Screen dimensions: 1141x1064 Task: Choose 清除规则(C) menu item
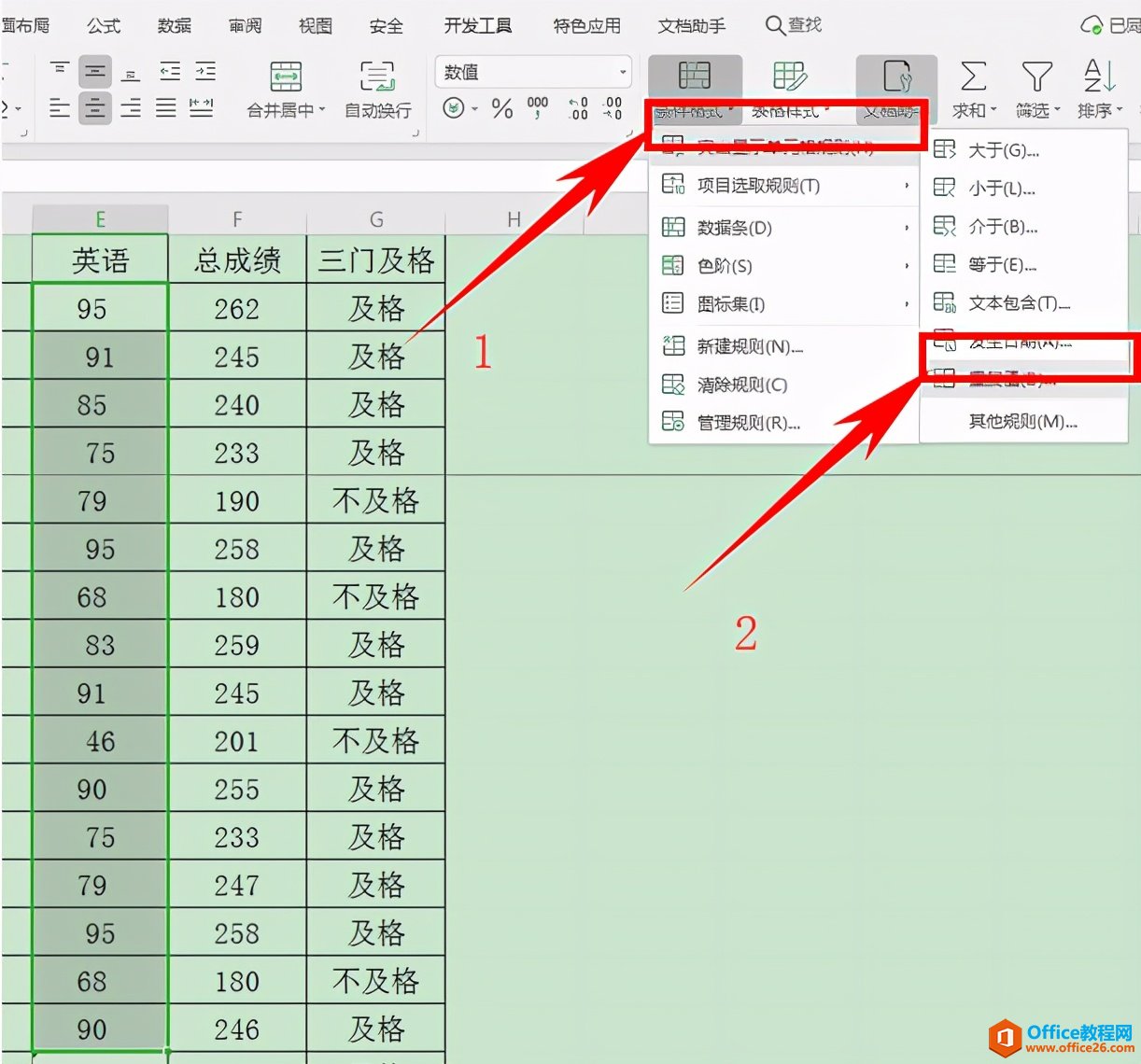(784, 385)
